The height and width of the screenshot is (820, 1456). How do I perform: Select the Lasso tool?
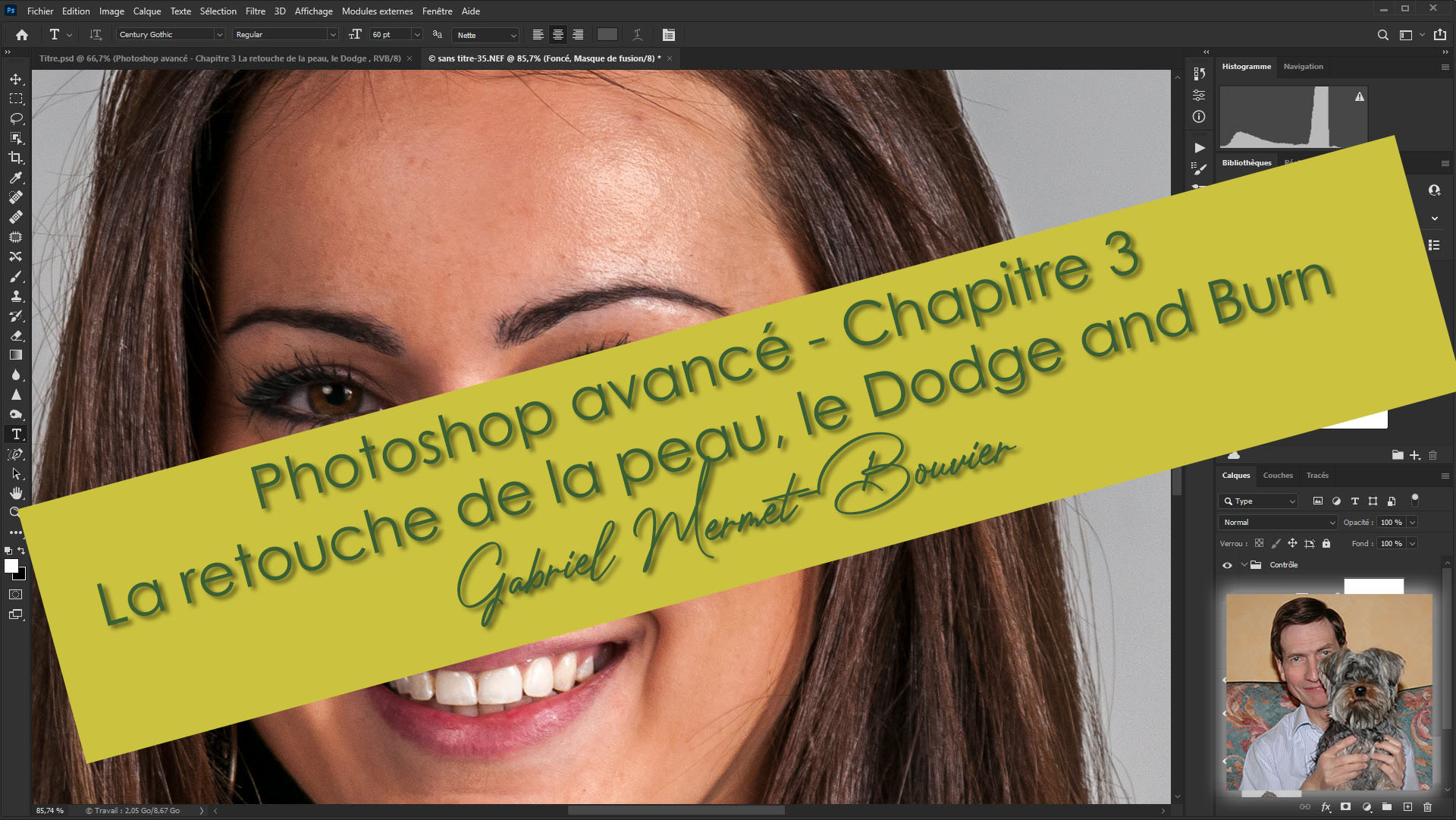16,118
